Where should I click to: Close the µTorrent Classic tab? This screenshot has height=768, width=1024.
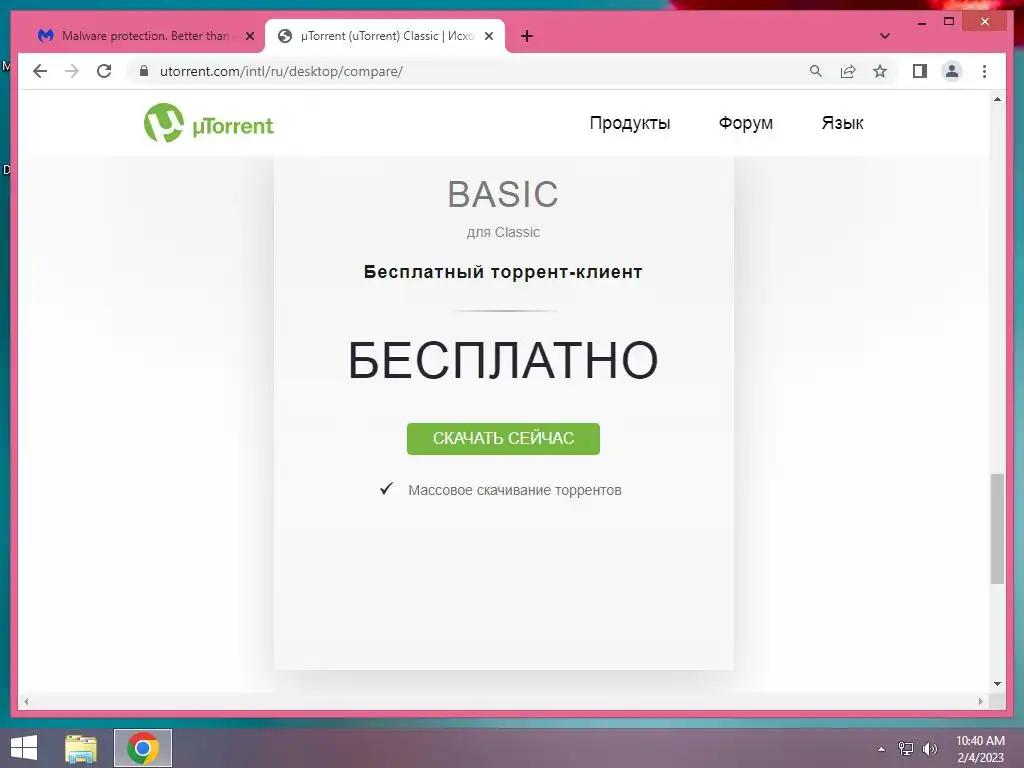(x=488, y=36)
